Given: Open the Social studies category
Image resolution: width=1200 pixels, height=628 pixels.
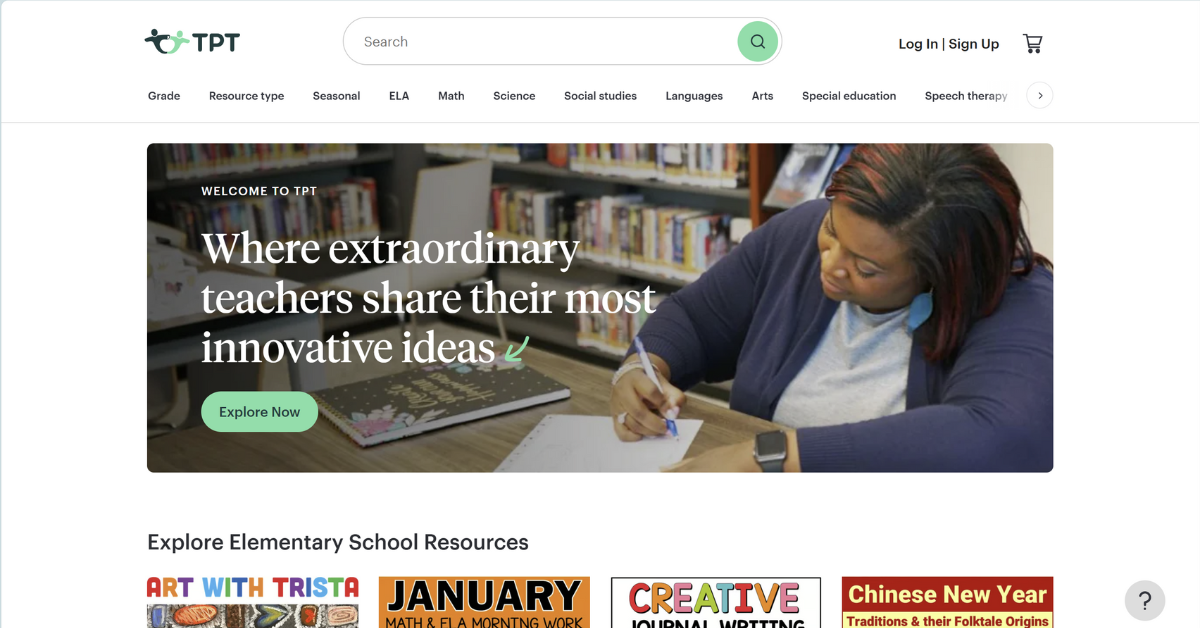Looking at the screenshot, I should pos(600,96).
